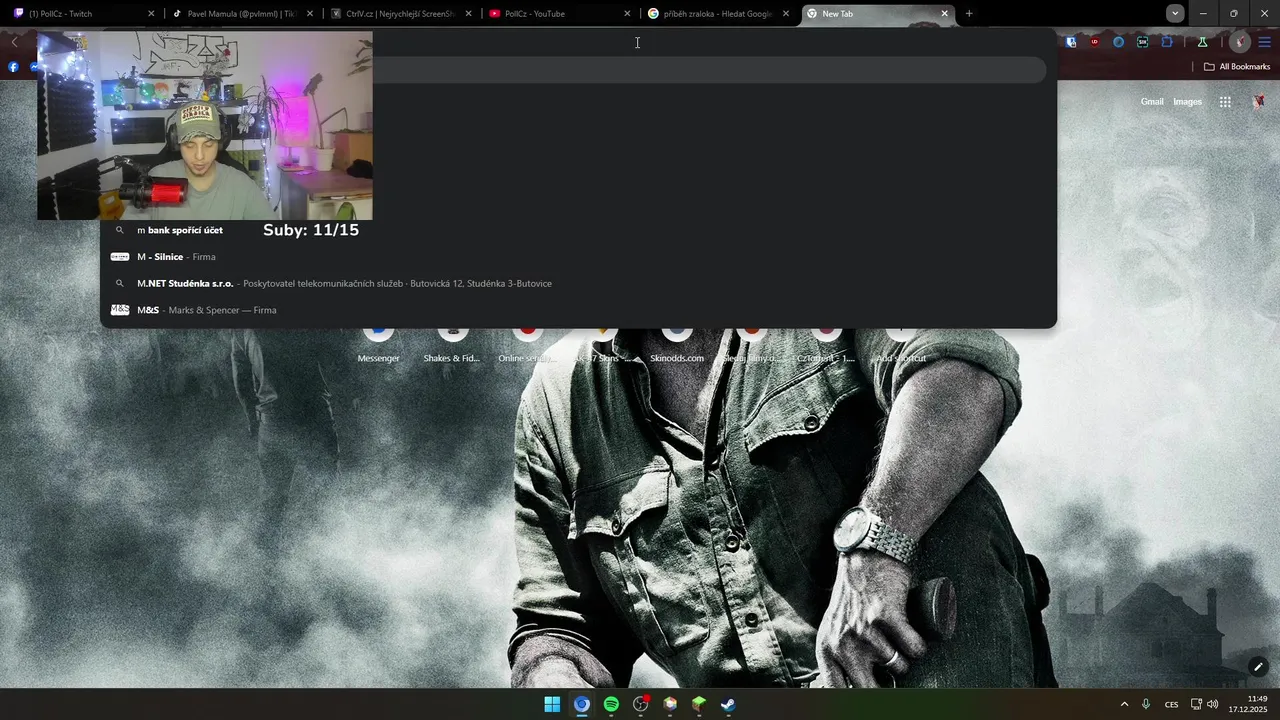Click the Customize Chrome pencil button
Viewport: 1280px width, 720px height.
(1259, 667)
